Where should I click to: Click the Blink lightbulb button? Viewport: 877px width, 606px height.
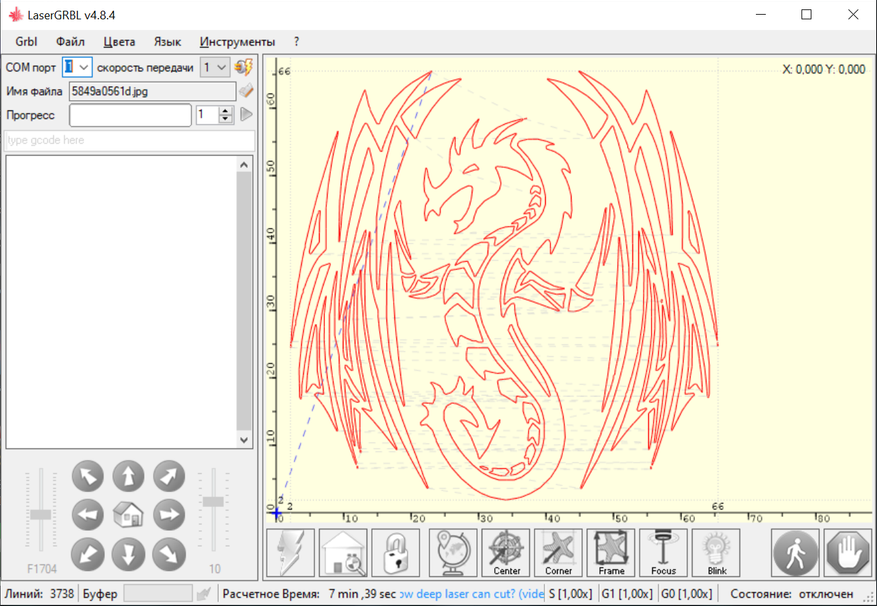(x=715, y=553)
